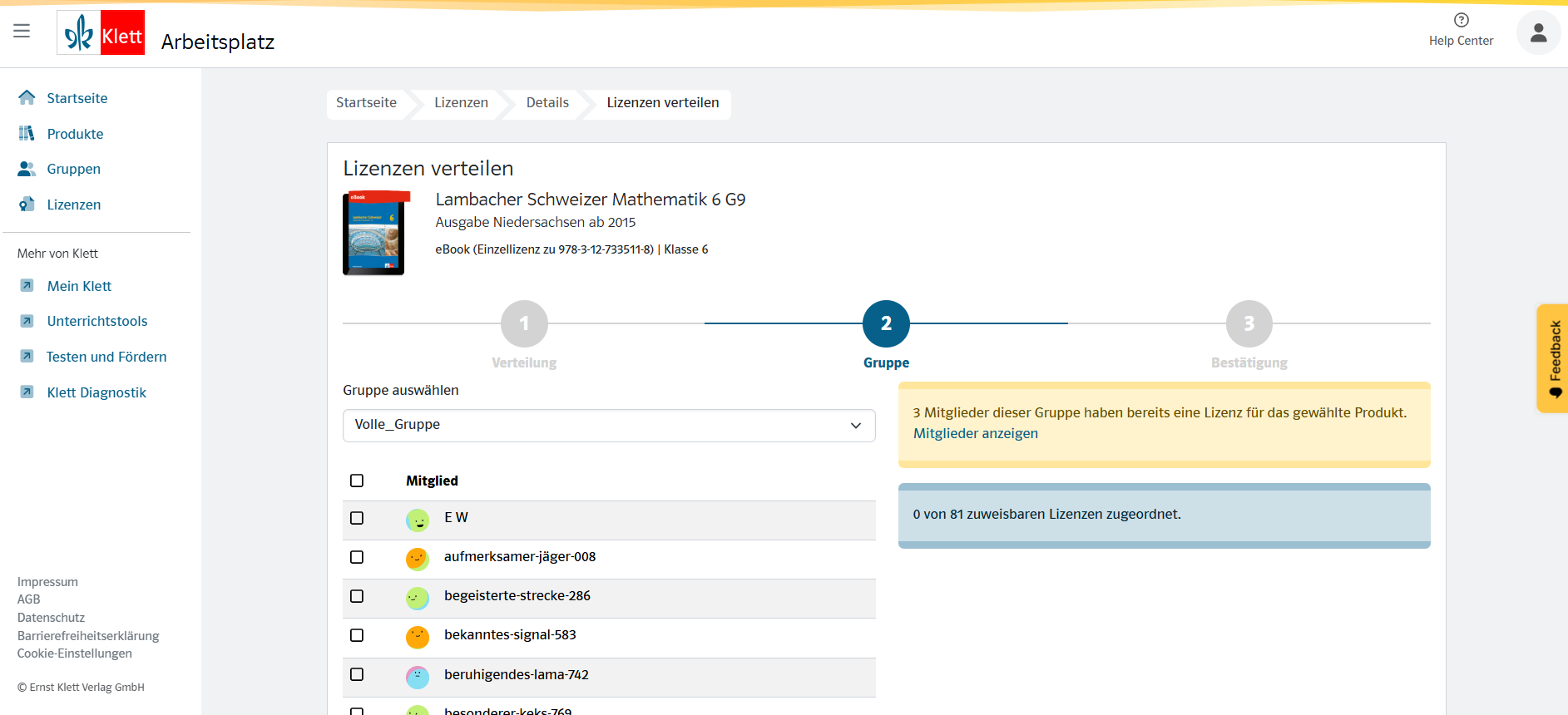This screenshot has height=715, width=1568.
Task: Go back to step 1 Verteilung
Action: click(x=524, y=323)
